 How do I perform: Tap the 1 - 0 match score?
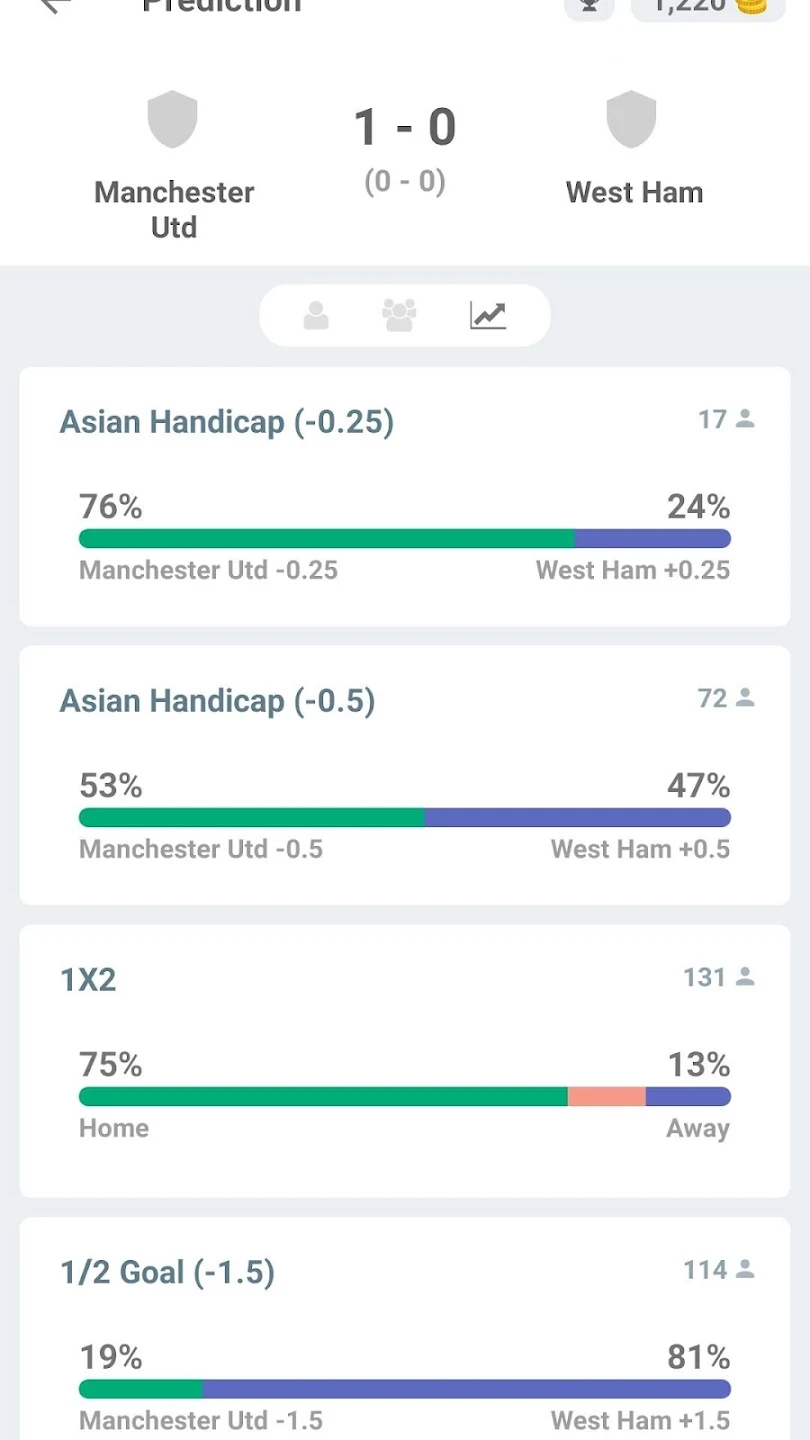405,128
